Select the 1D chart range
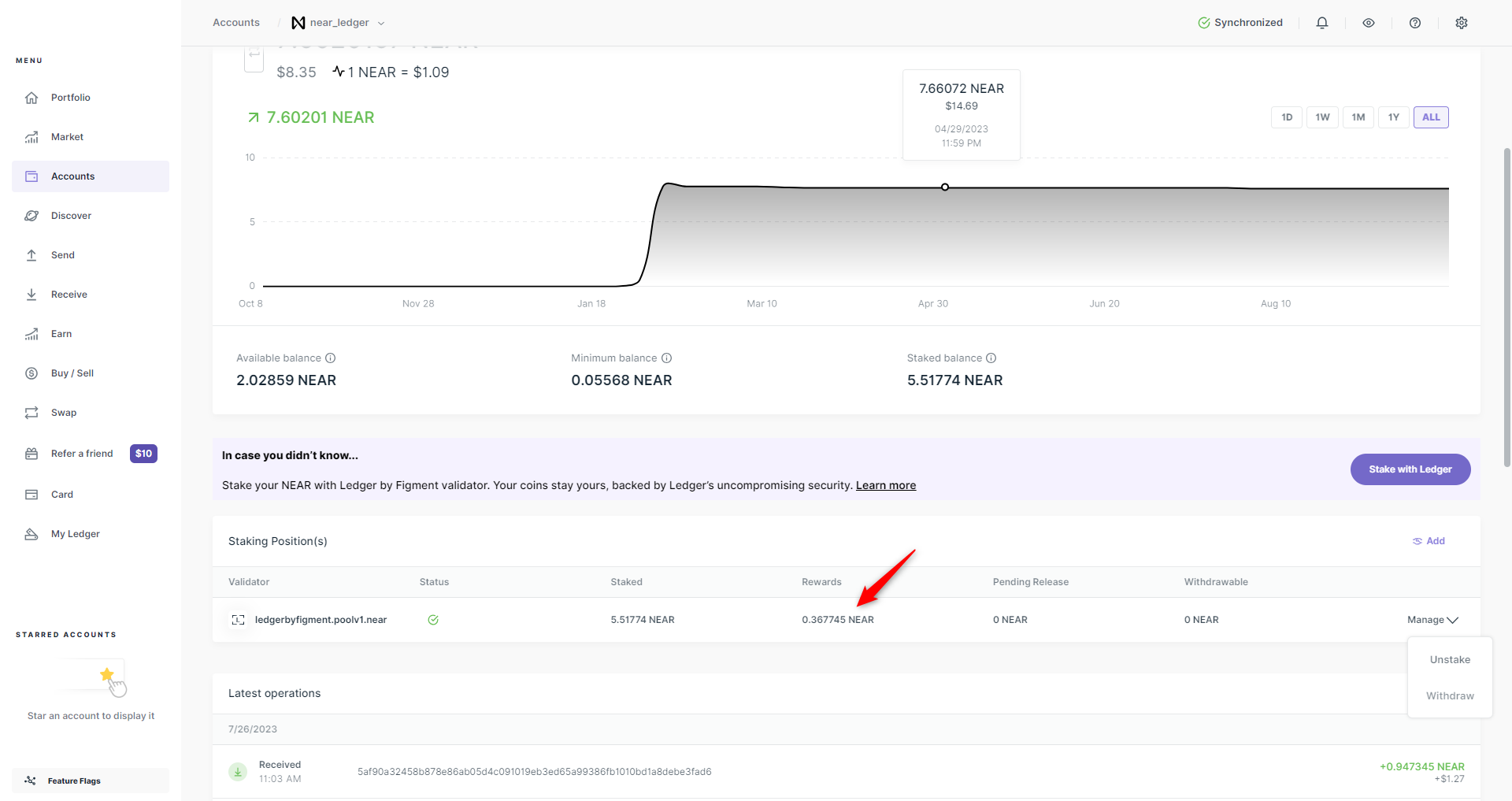The width and height of the screenshot is (1512, 801). pyautogui.click(x=1287, y=117)
